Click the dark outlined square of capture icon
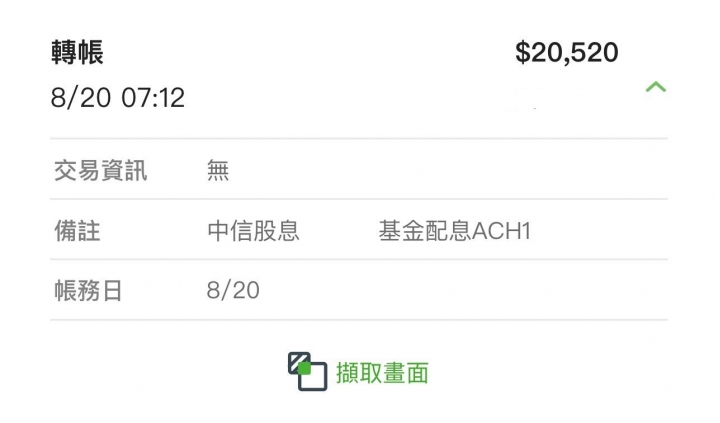This screenshot has width=720, height=423. pyautogui.click(x=313, y=377)
